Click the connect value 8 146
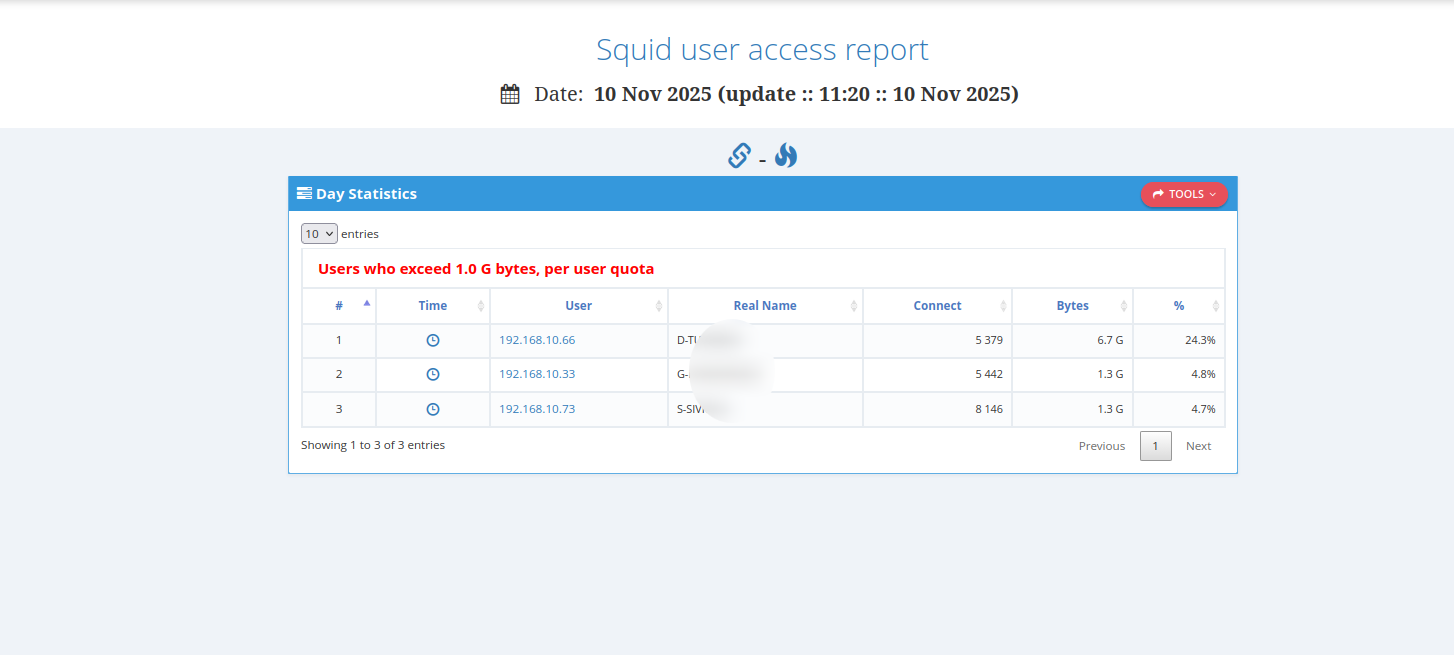The height and width of the screenshot is (655, 1454). coord(989,409)
